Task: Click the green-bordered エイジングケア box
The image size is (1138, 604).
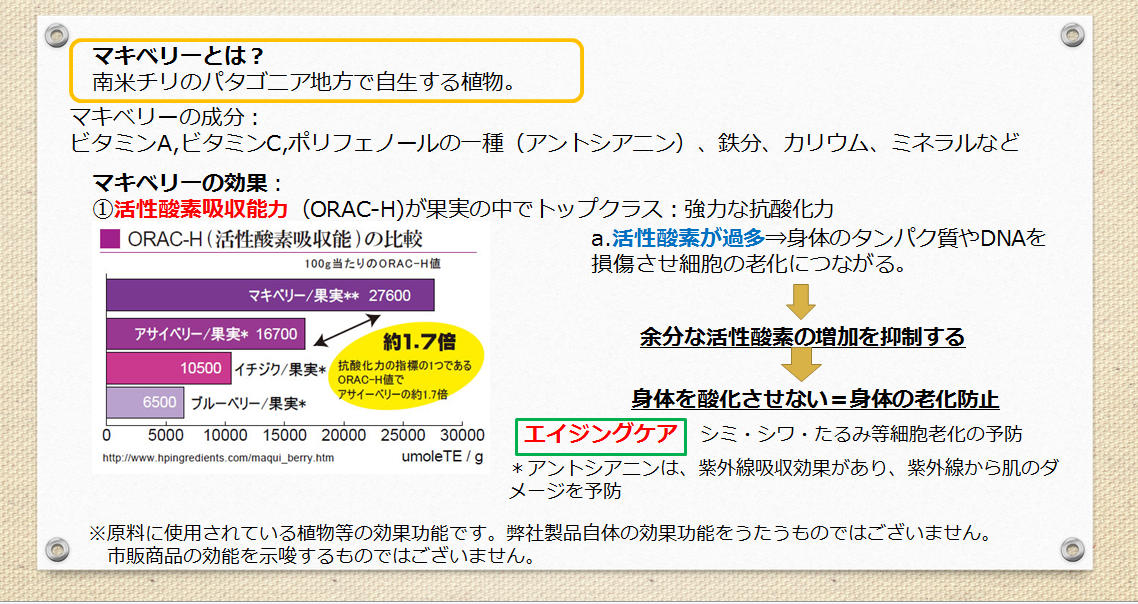Action: point(601,434)
